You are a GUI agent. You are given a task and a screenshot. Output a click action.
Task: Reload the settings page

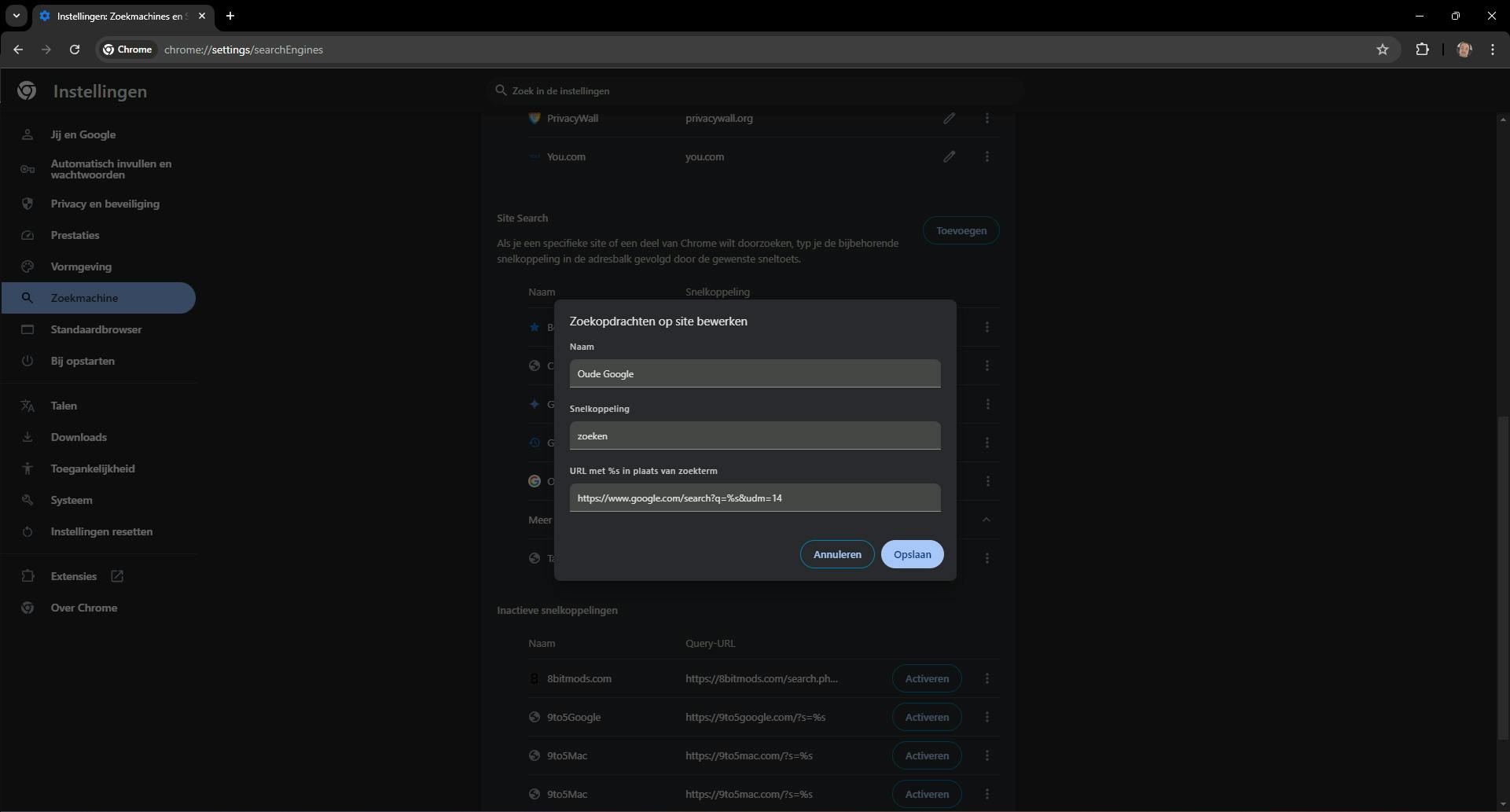click(x=75, y=50)
